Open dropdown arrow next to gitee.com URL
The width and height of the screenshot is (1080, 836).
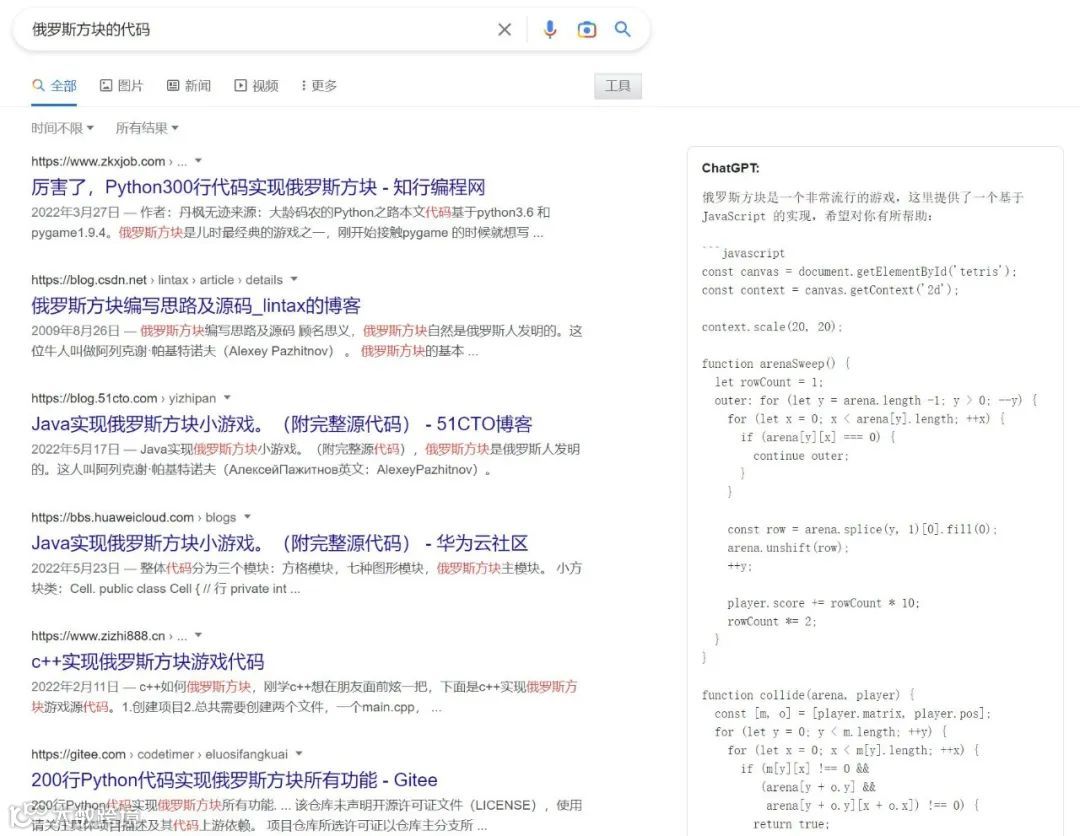[x=299, y=754]
